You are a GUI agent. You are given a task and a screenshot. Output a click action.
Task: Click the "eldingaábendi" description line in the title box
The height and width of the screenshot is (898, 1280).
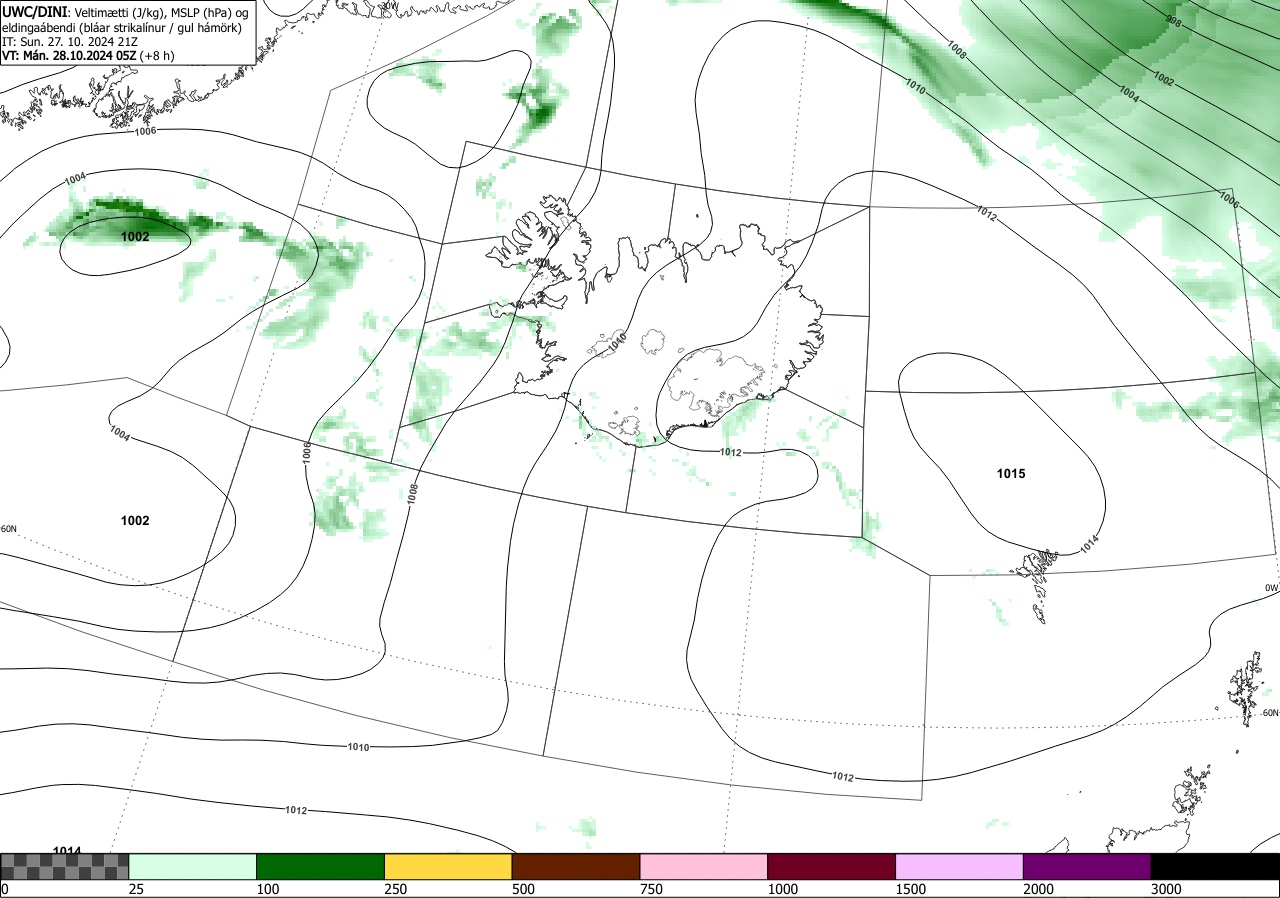(121, 27)
